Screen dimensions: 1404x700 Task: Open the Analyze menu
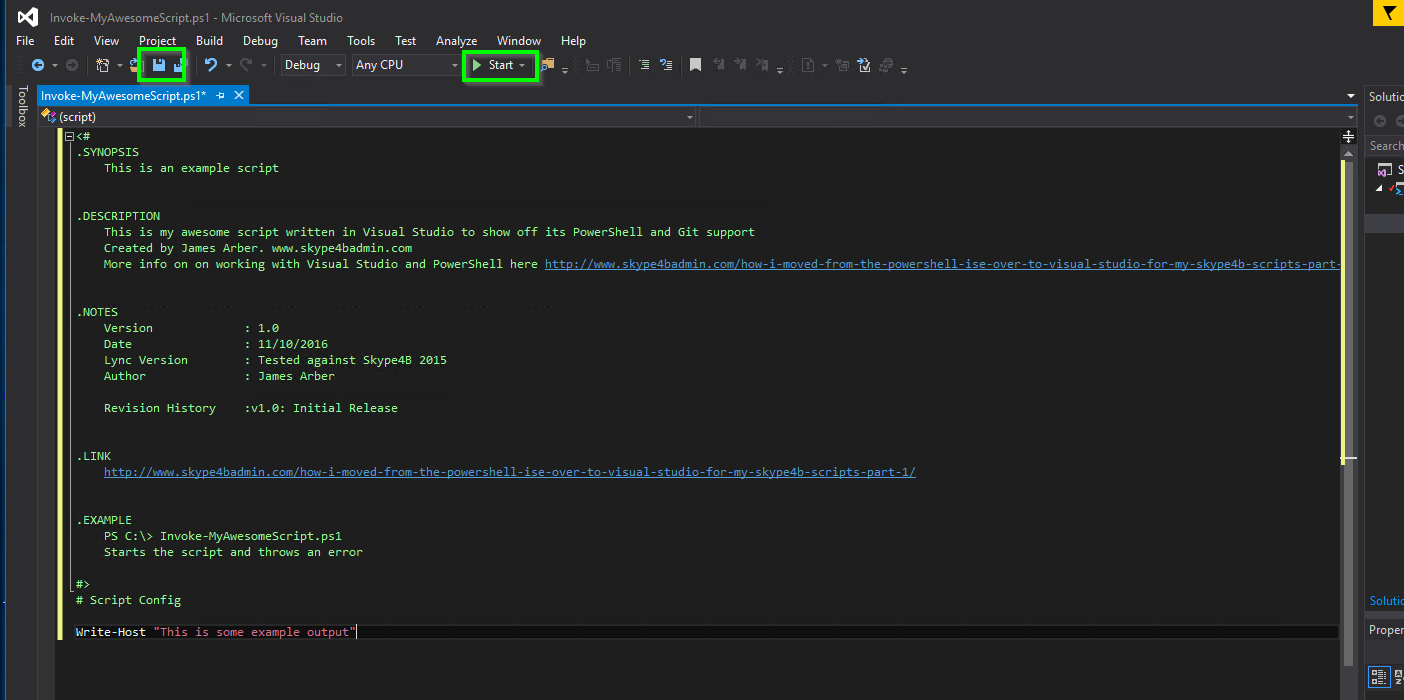[x=456, y=41]
